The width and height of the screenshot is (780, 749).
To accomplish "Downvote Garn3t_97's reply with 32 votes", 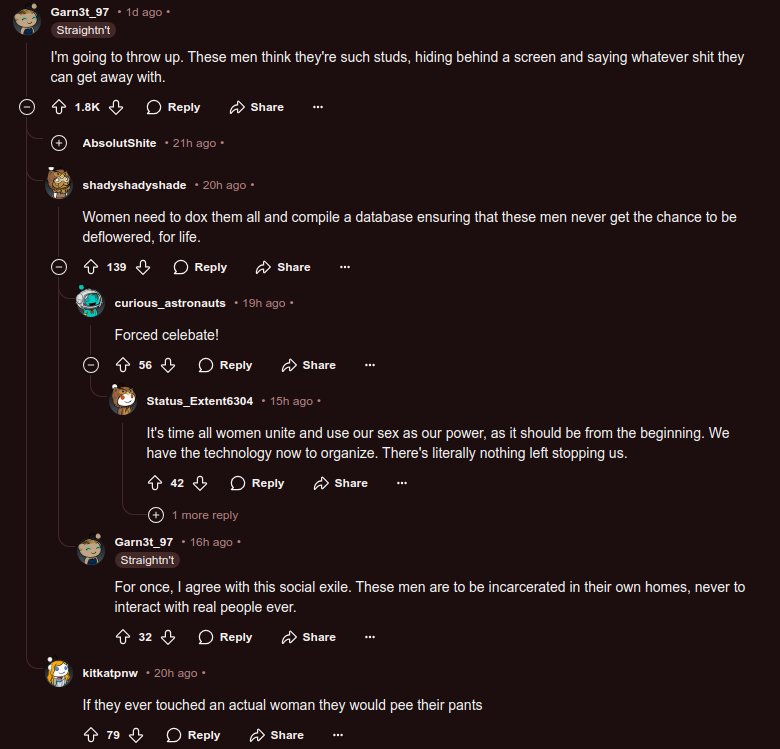I will [x=168, y=637].
